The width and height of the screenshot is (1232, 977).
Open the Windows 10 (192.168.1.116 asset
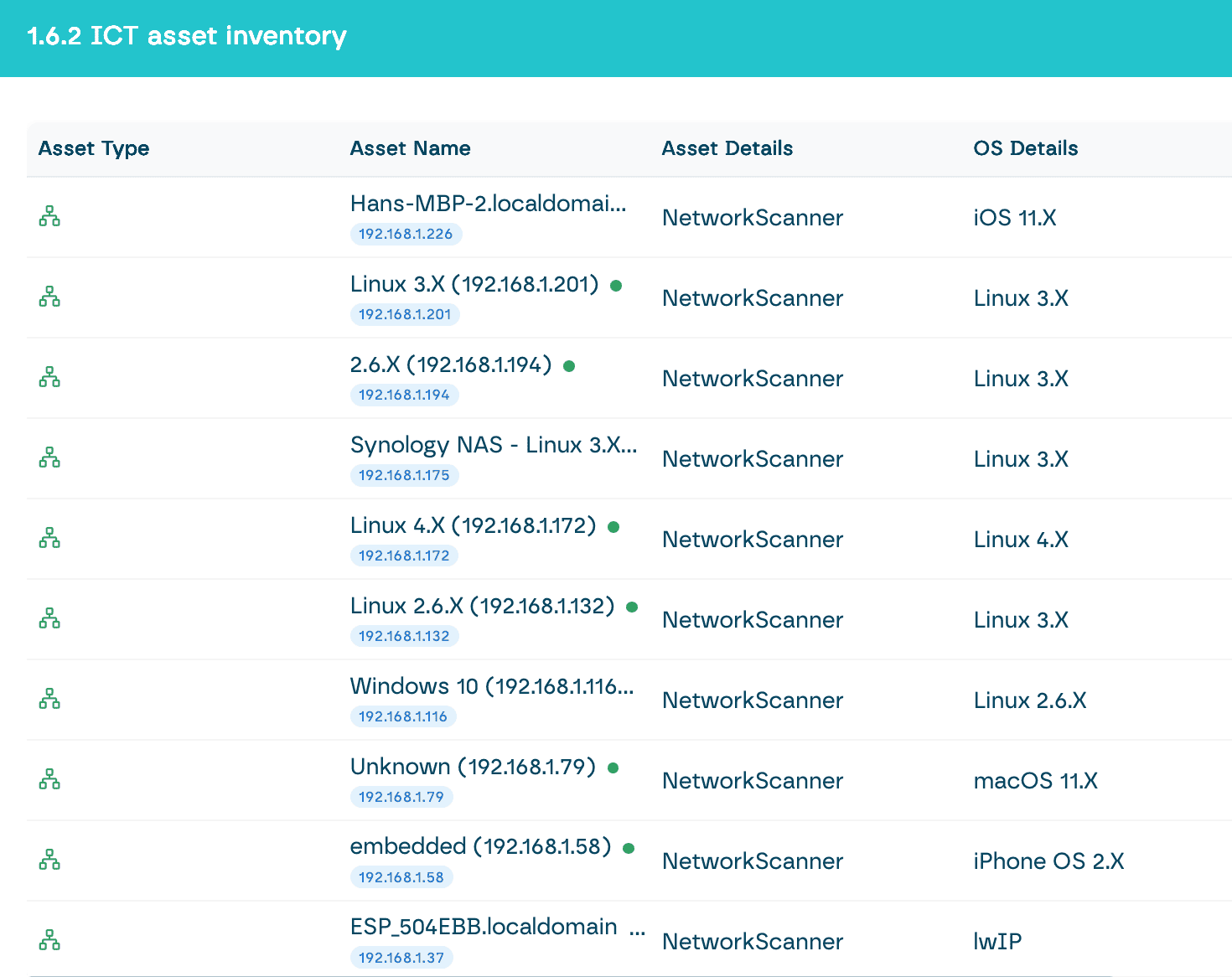pyautogui.click(x=492, y=686)
